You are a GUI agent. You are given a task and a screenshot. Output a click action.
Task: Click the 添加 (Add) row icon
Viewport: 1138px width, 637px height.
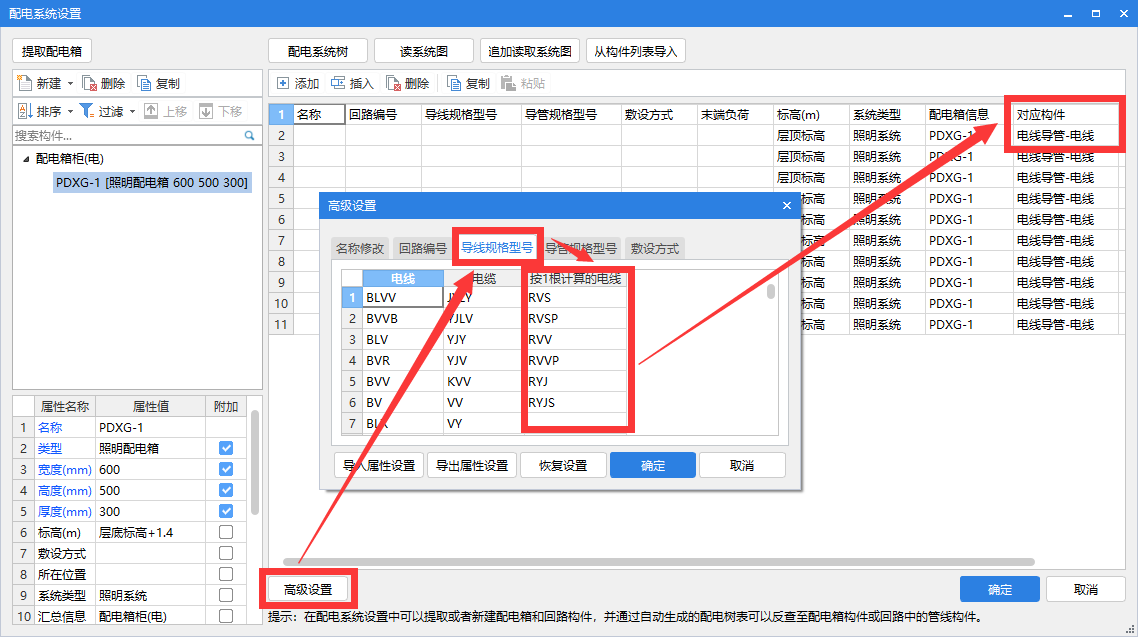coord(283,84)
